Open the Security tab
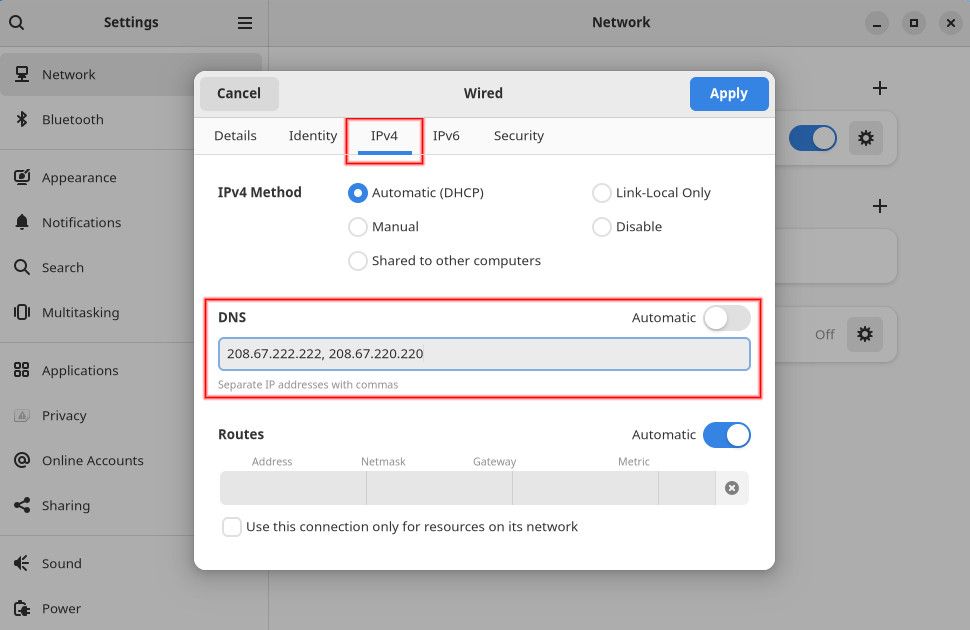 518,135
